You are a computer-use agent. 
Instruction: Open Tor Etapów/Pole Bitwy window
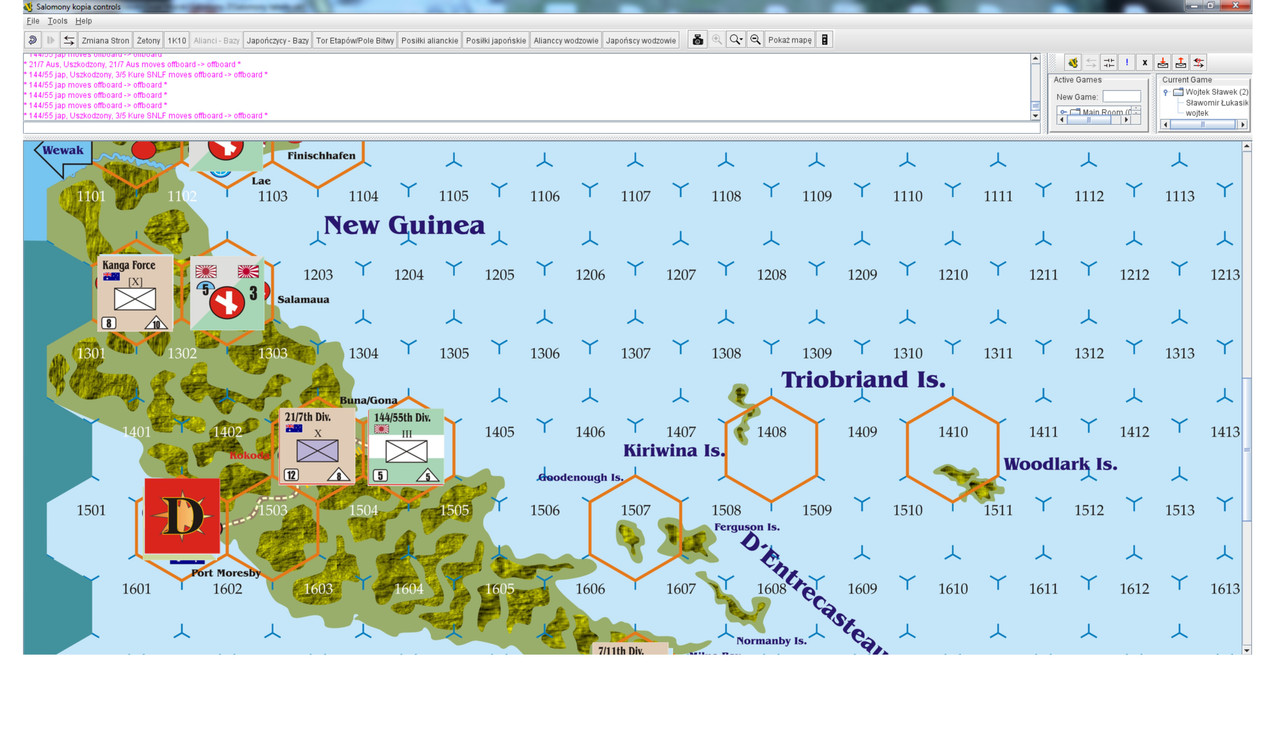coord(355,40)
